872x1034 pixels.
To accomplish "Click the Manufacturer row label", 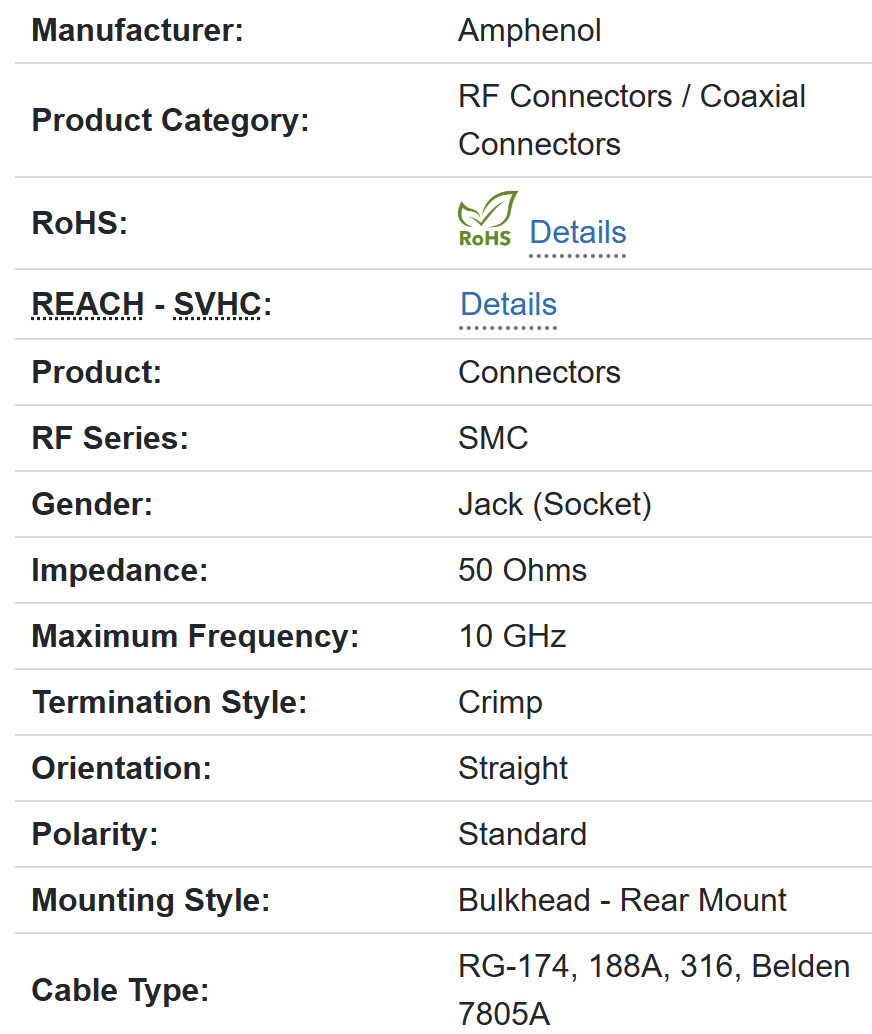I will [x=137, y=30].
